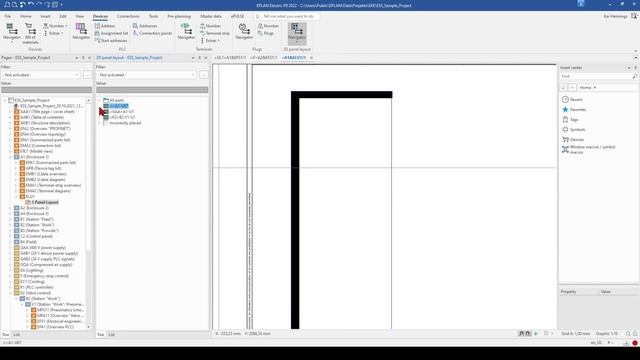Click the 3D panel layout Filter ellipsis button
The width and height of the screenshot is (640, 360).
203,75
